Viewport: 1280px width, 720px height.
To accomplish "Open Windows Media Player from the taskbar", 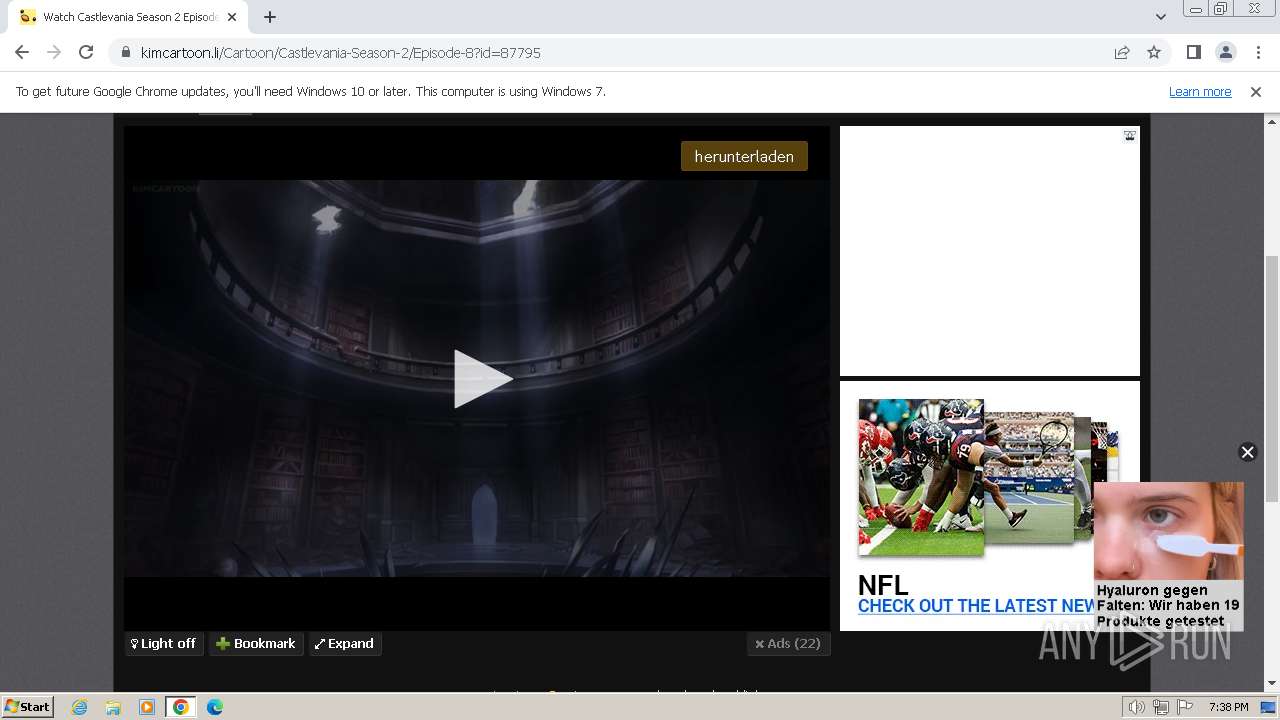I will point(147,707).
